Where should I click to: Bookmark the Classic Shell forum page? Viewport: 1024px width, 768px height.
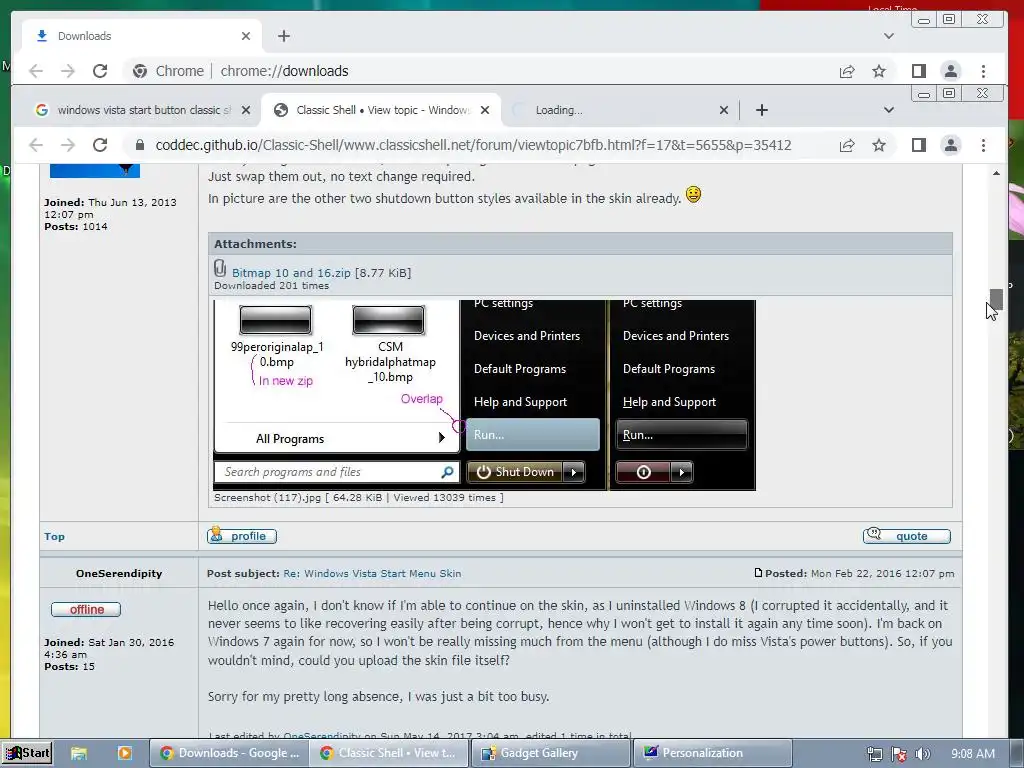pos(879,145)
